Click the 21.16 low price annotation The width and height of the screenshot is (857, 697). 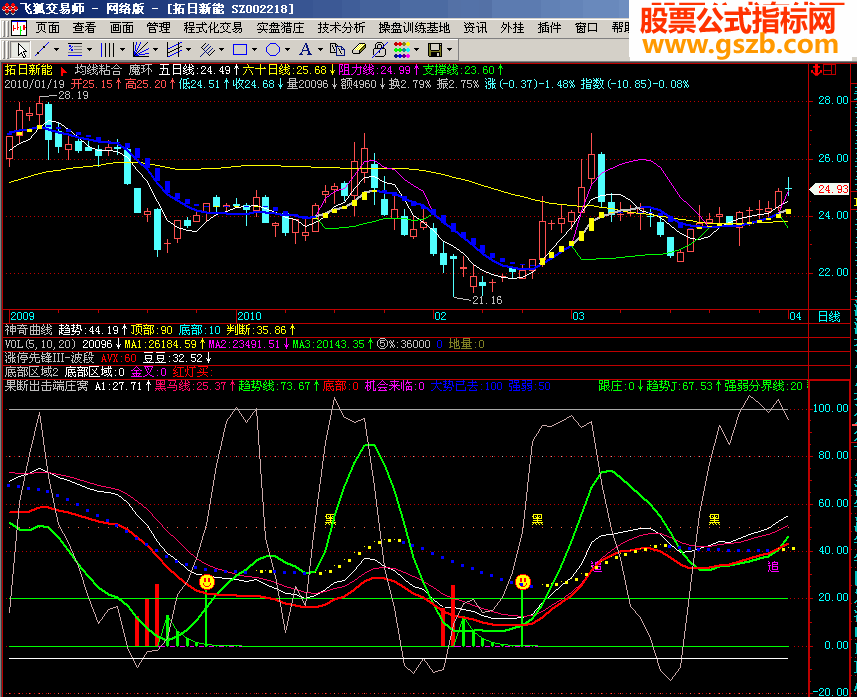487,300
